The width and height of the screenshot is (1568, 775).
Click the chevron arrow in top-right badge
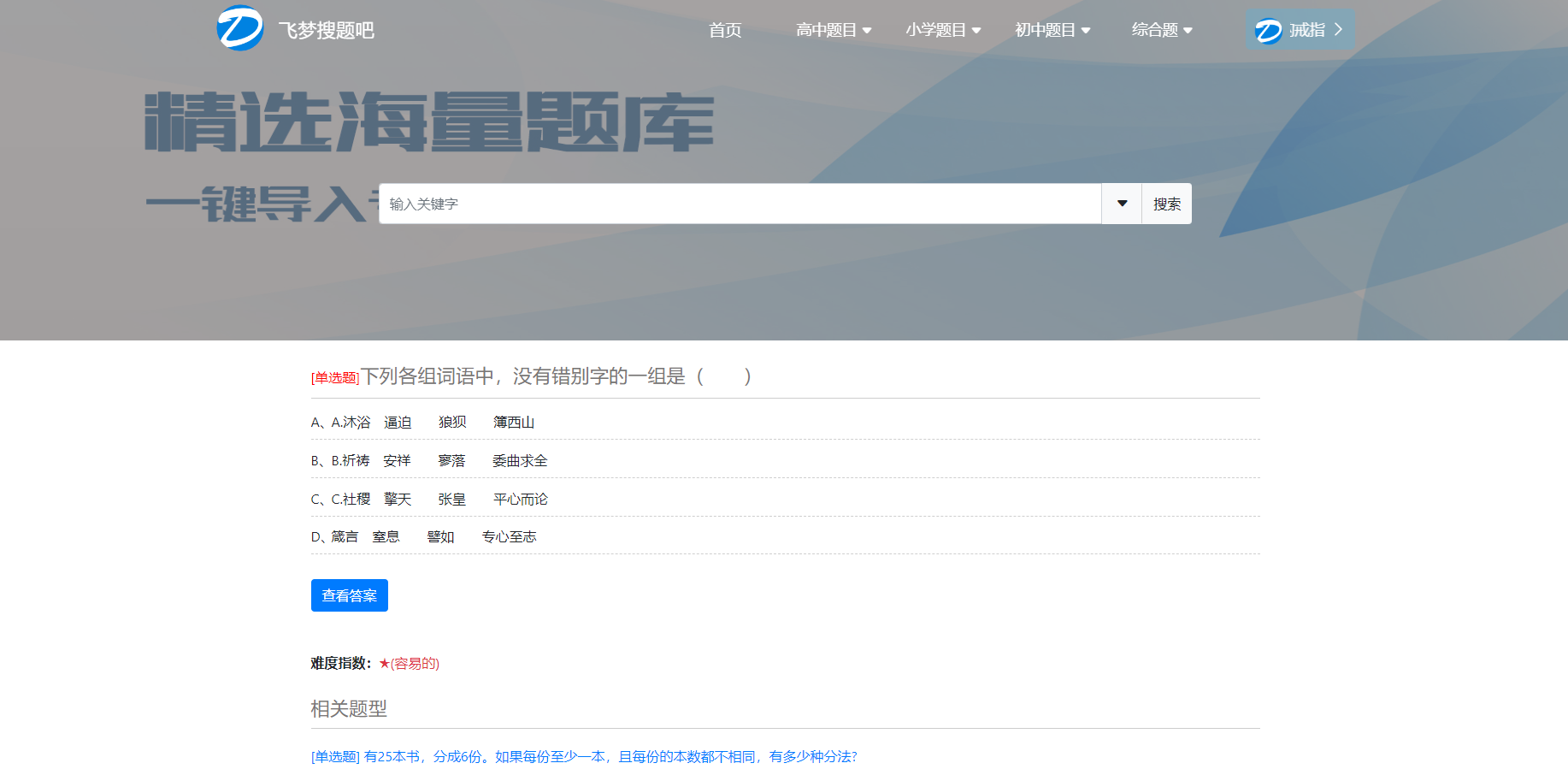coord(1338,29)
